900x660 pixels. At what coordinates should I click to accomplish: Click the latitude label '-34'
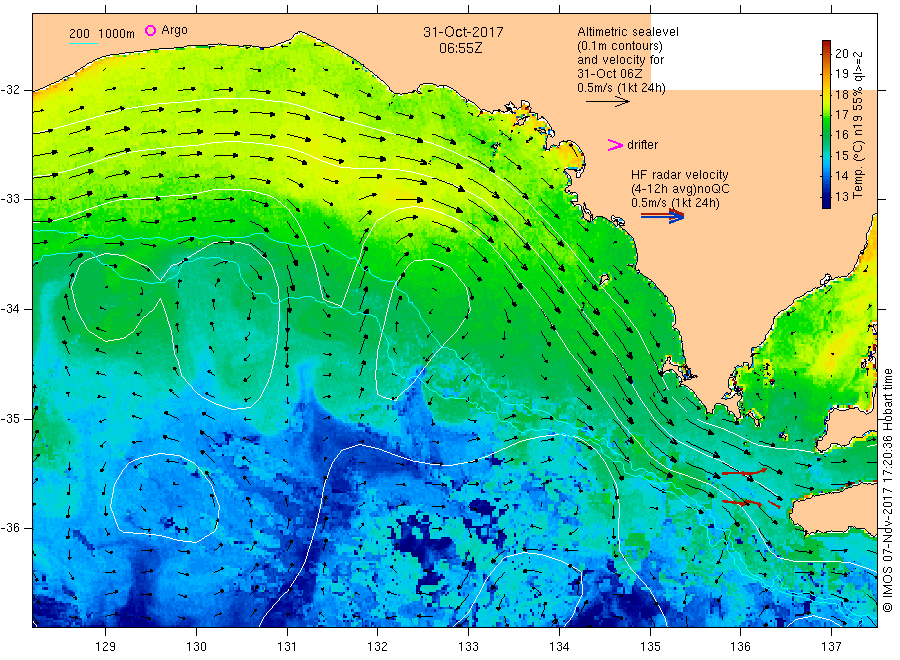[x=10, y=309]
